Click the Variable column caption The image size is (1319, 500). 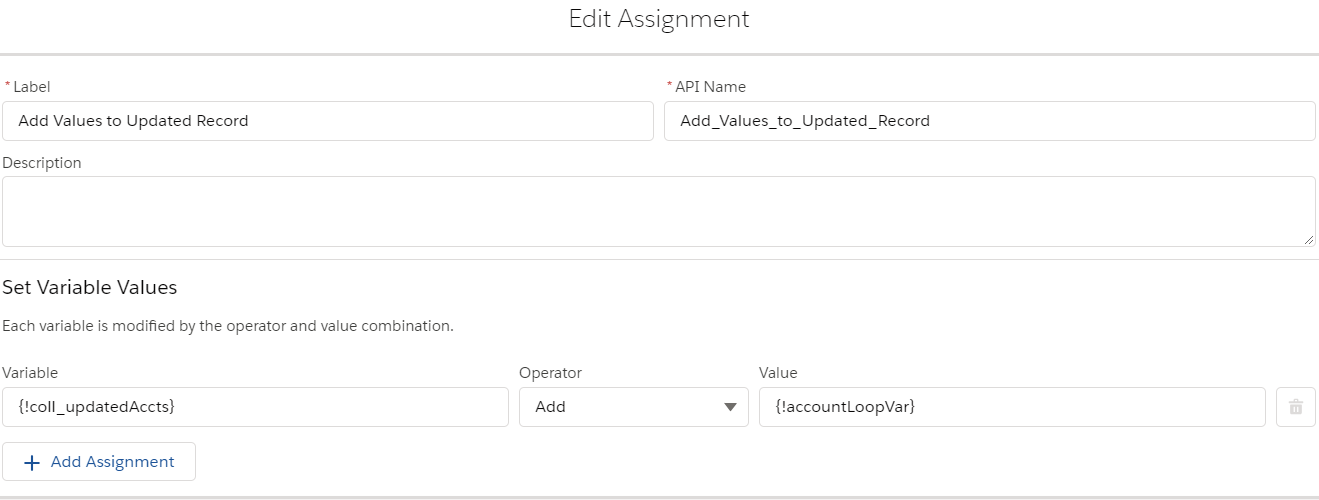coord(30,373)
